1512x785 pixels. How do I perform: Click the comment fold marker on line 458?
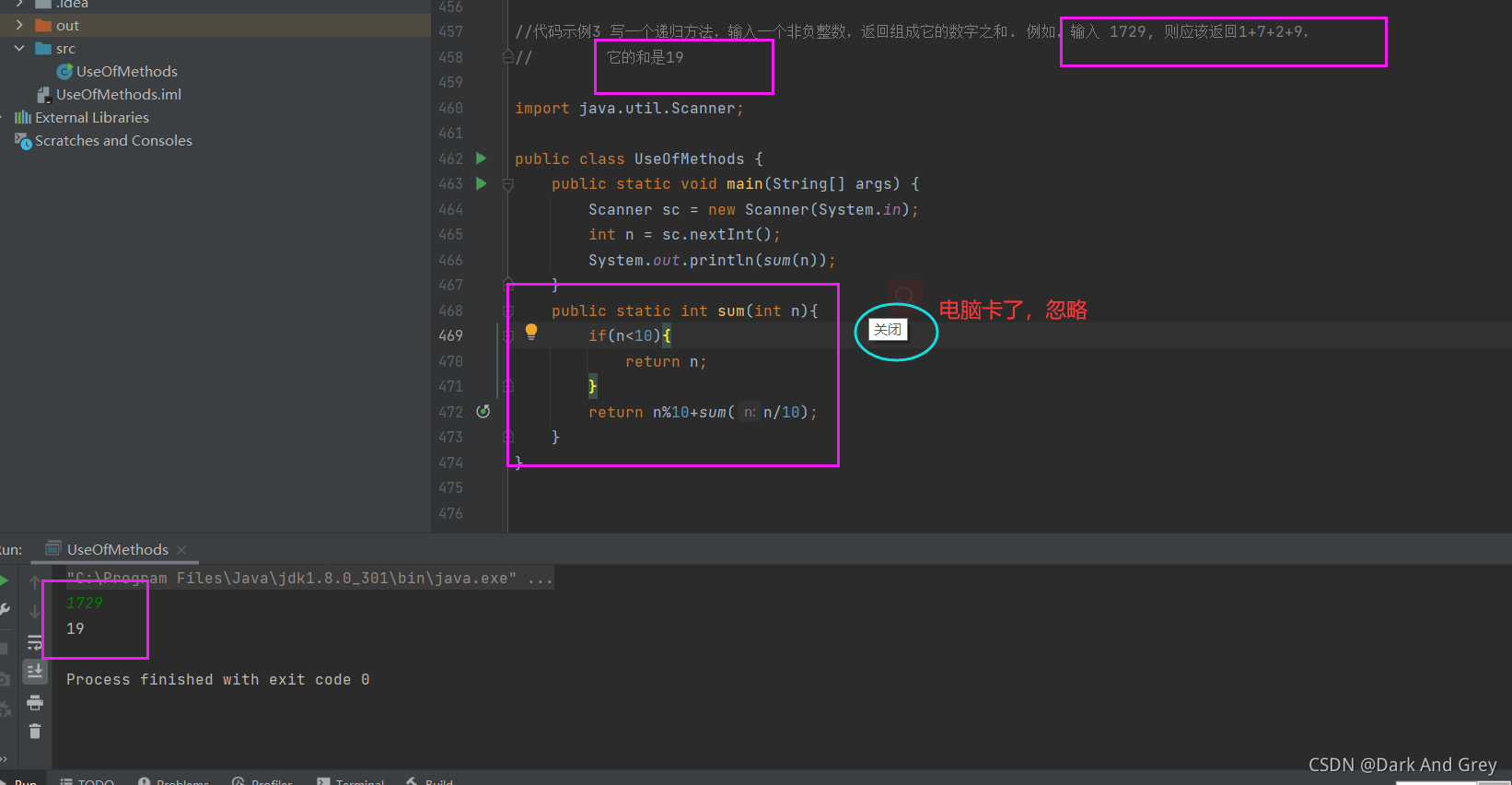(x=508, y=57)
